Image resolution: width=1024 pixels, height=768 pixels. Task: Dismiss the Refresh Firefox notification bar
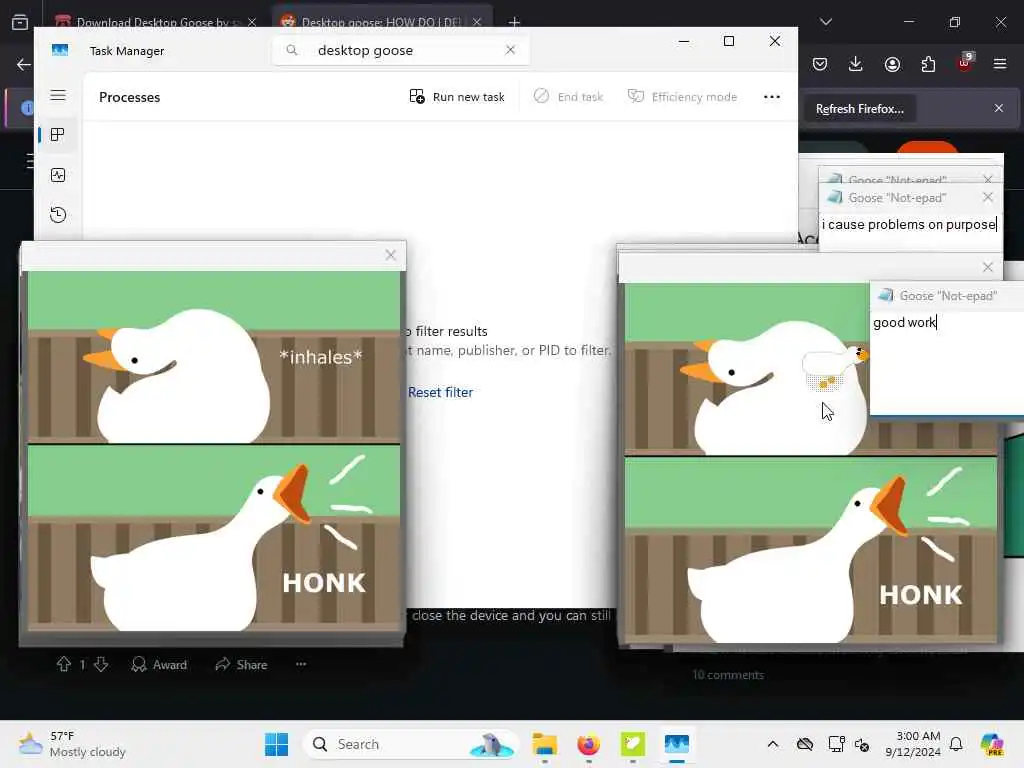pos(999,108)
